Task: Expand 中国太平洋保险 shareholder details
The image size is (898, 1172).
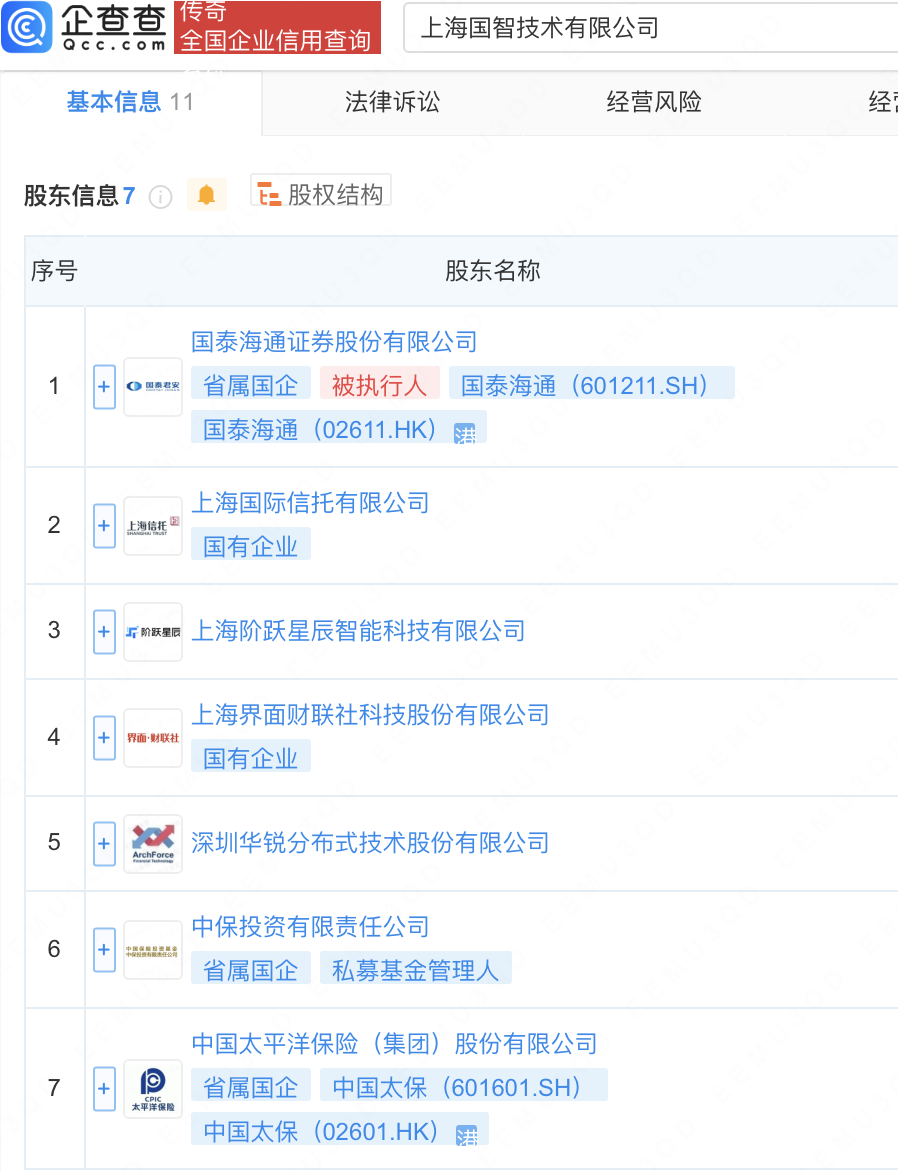Action: pos(104,1088)
